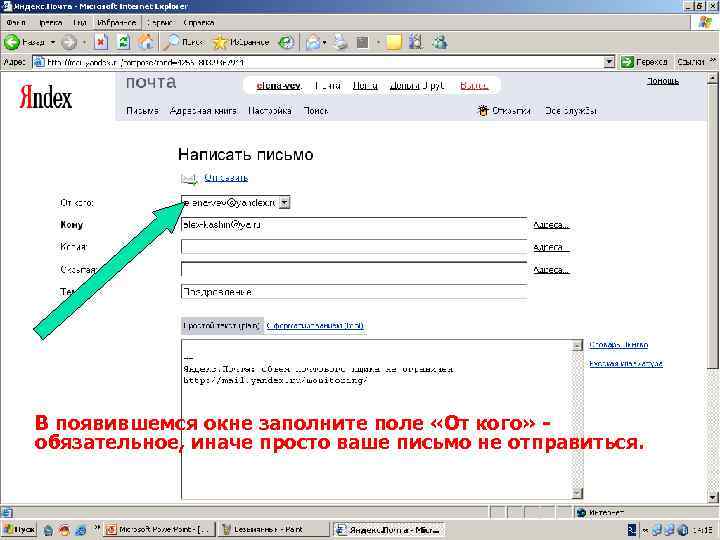
Task: Click the Деньги link in top bar
Action: [405, 85]
